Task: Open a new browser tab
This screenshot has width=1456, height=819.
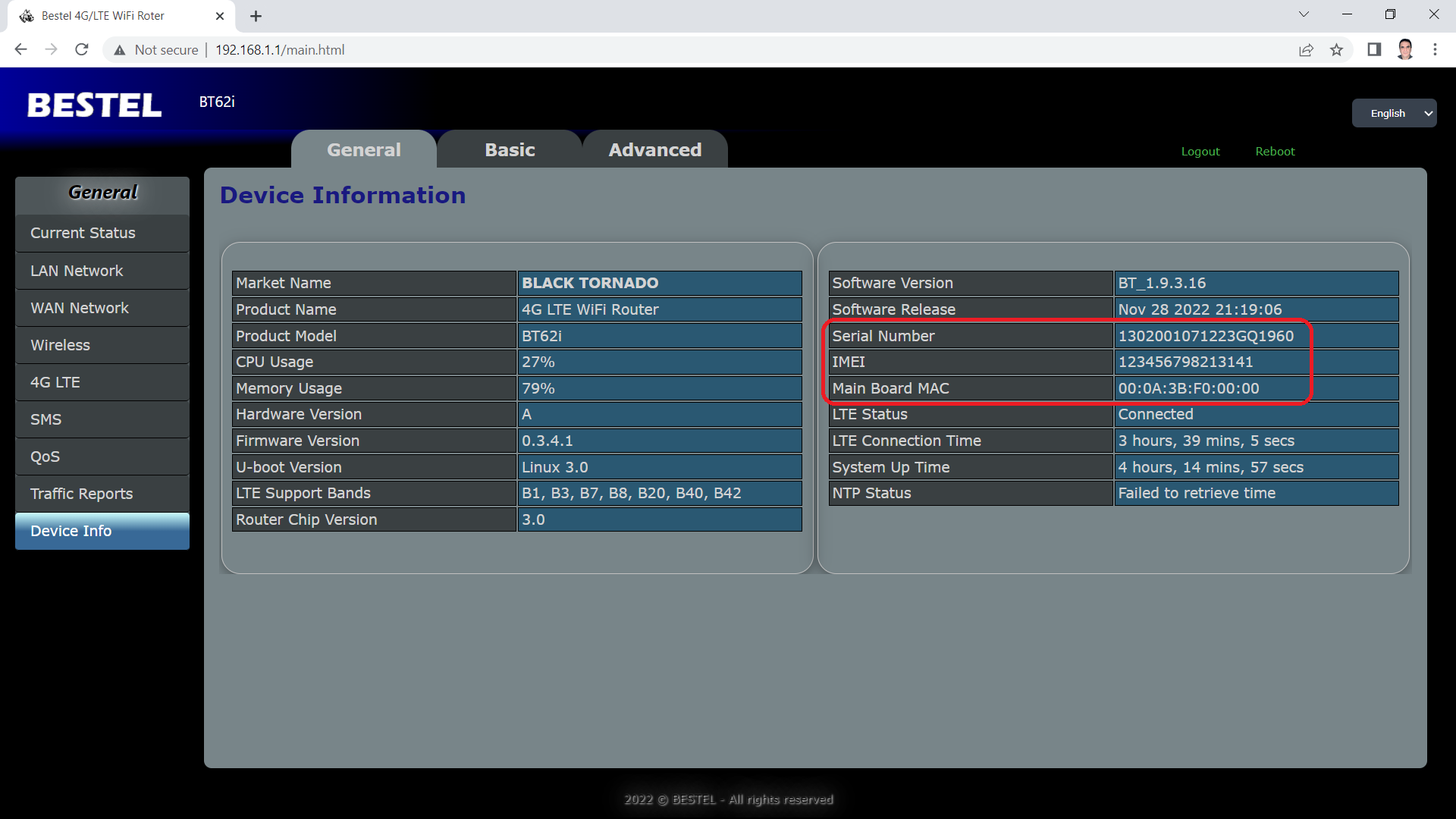Action: (x=256, y=16)
